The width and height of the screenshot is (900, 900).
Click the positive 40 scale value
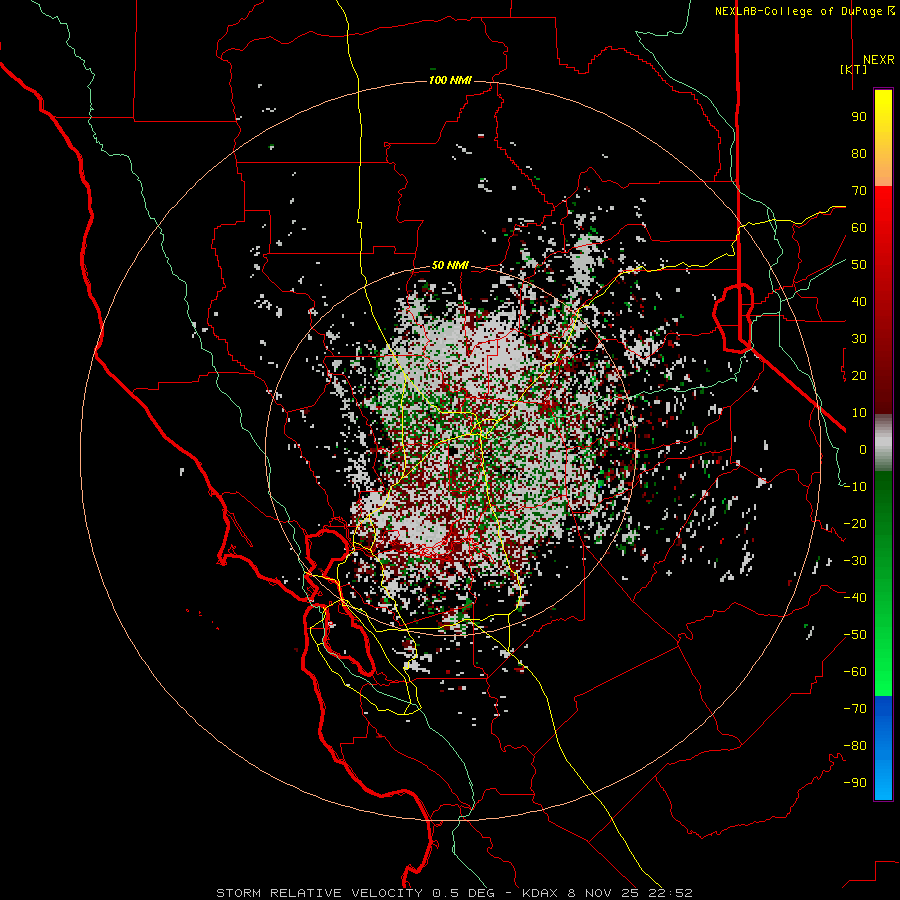point(859,301)
